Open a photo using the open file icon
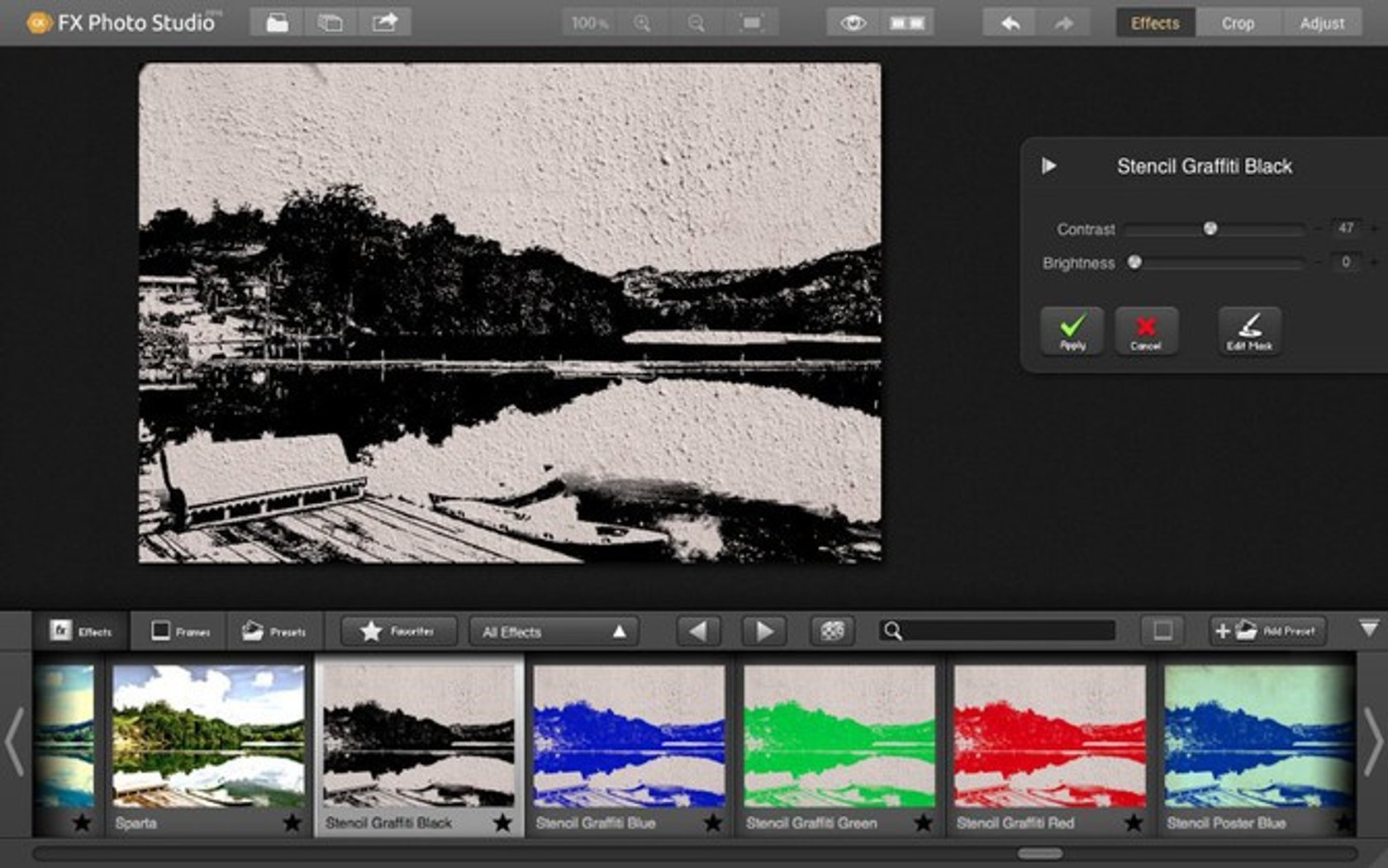 277,22
